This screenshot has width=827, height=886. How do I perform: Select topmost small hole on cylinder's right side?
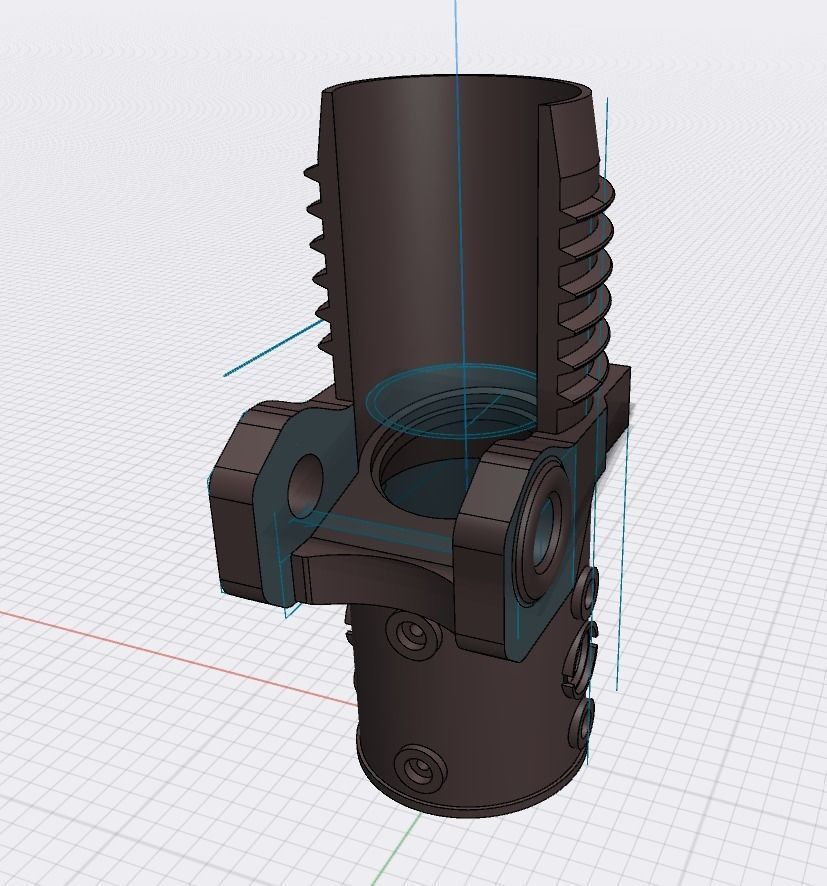(x=586, y=590)
